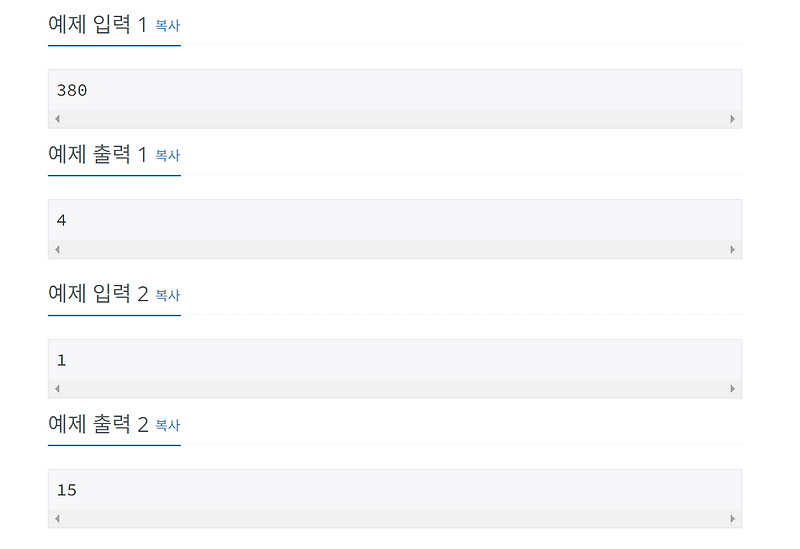Copy example input 2 via 복사 link
The height and width of the screenshot is (549, 800).
click(167, 295)
